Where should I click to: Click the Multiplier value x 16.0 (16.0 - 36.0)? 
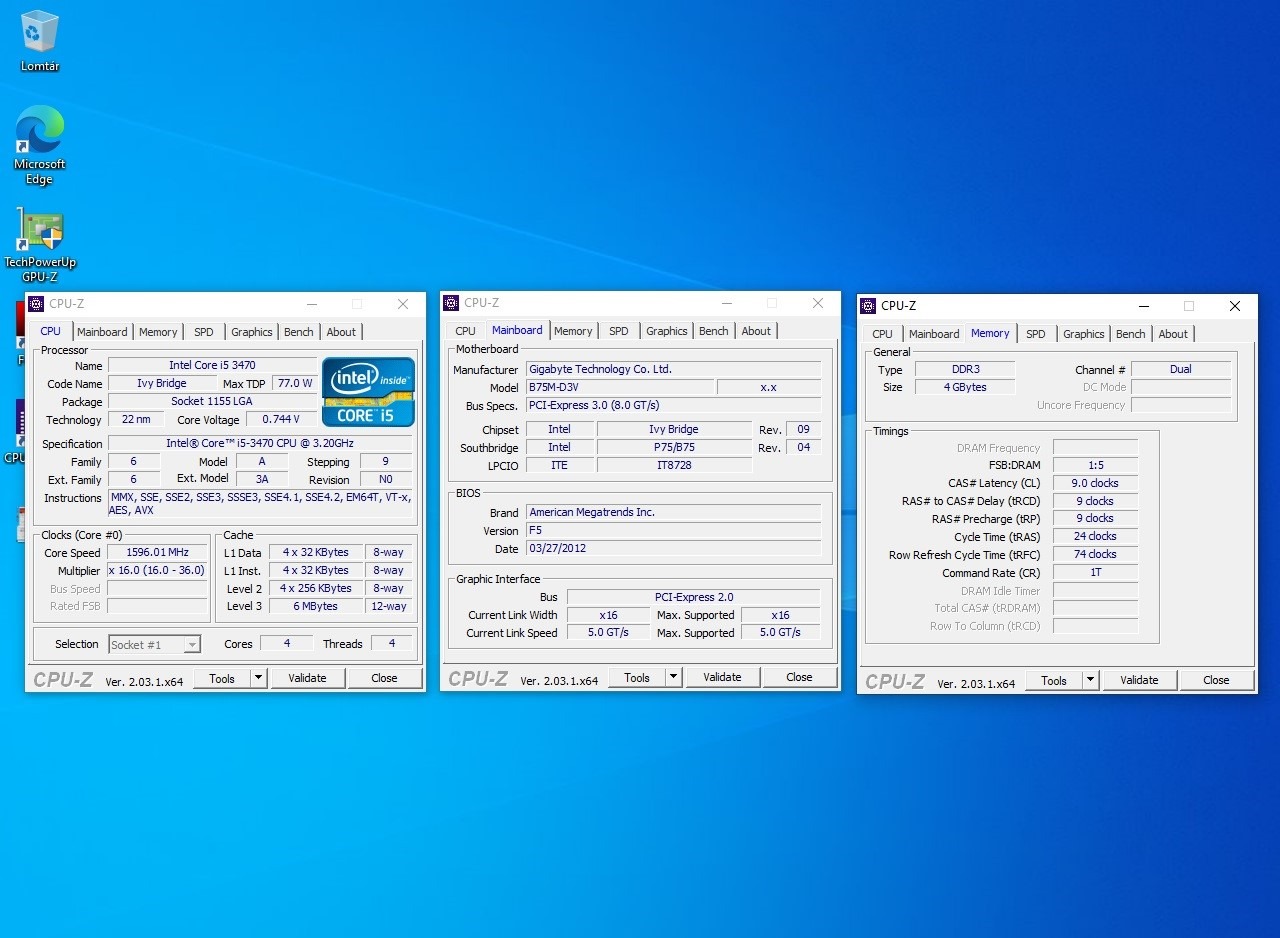pos(157,571)
